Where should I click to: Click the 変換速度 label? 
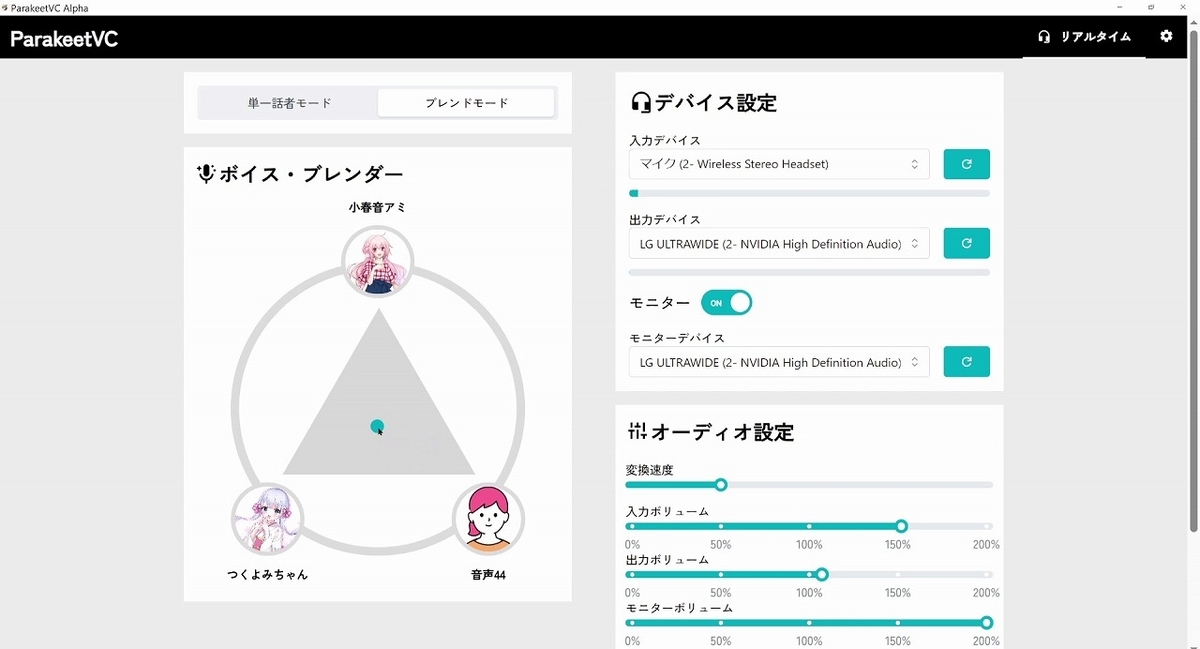pyautogui.click(x=650, y=470)
